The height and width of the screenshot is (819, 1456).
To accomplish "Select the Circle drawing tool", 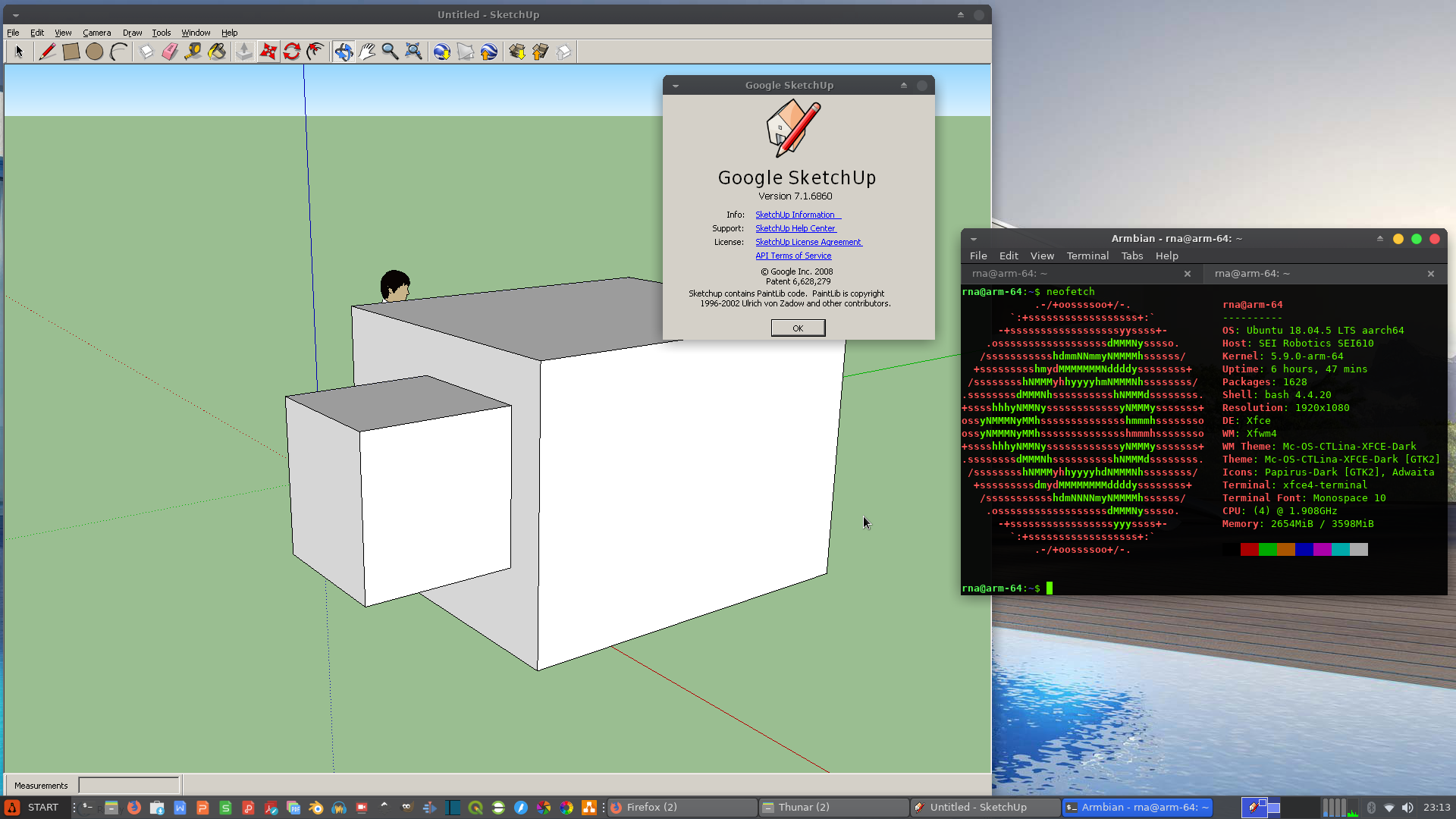I will coord(95,52).
